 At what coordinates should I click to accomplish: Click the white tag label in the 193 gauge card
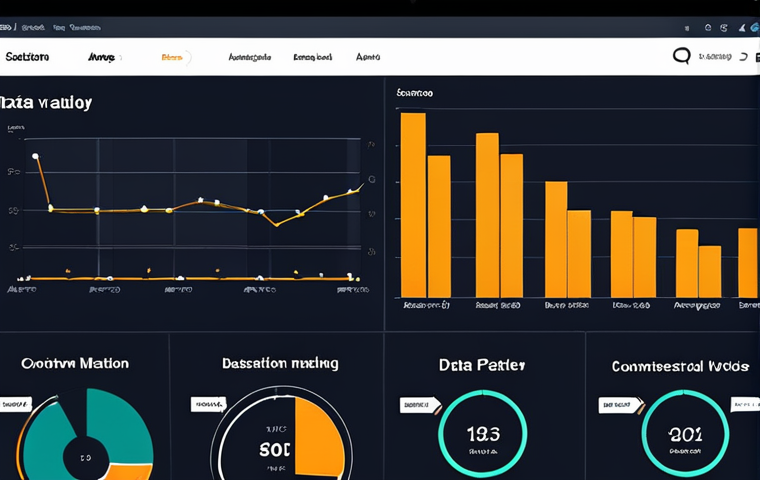[420, 405]
